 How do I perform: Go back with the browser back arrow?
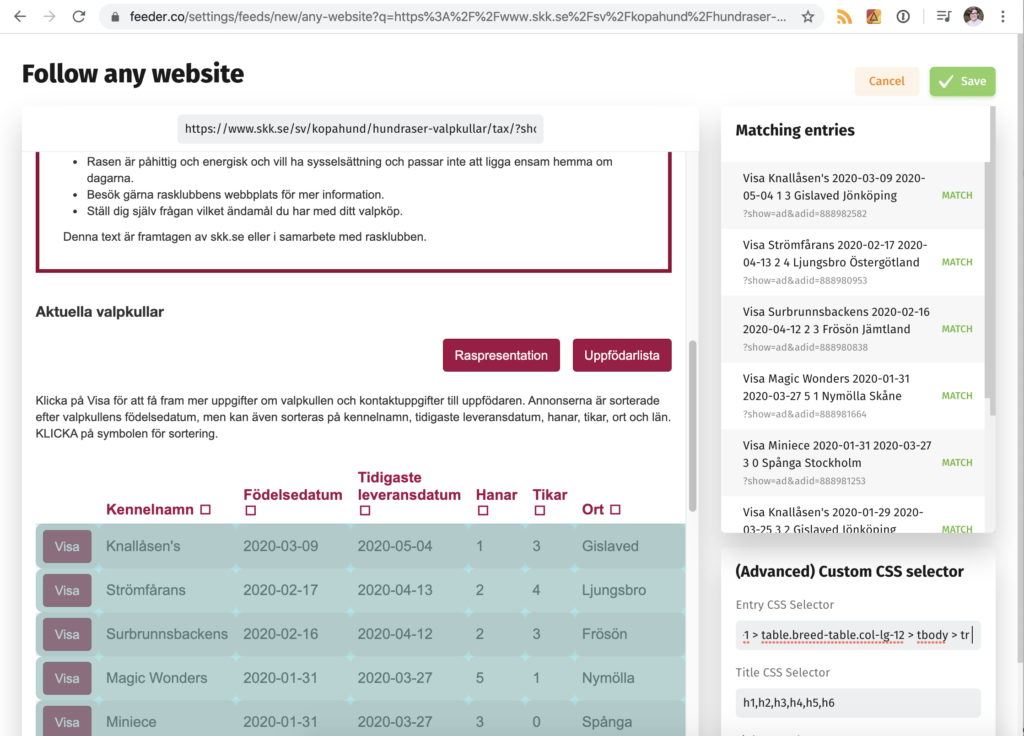tap(20, 16)
